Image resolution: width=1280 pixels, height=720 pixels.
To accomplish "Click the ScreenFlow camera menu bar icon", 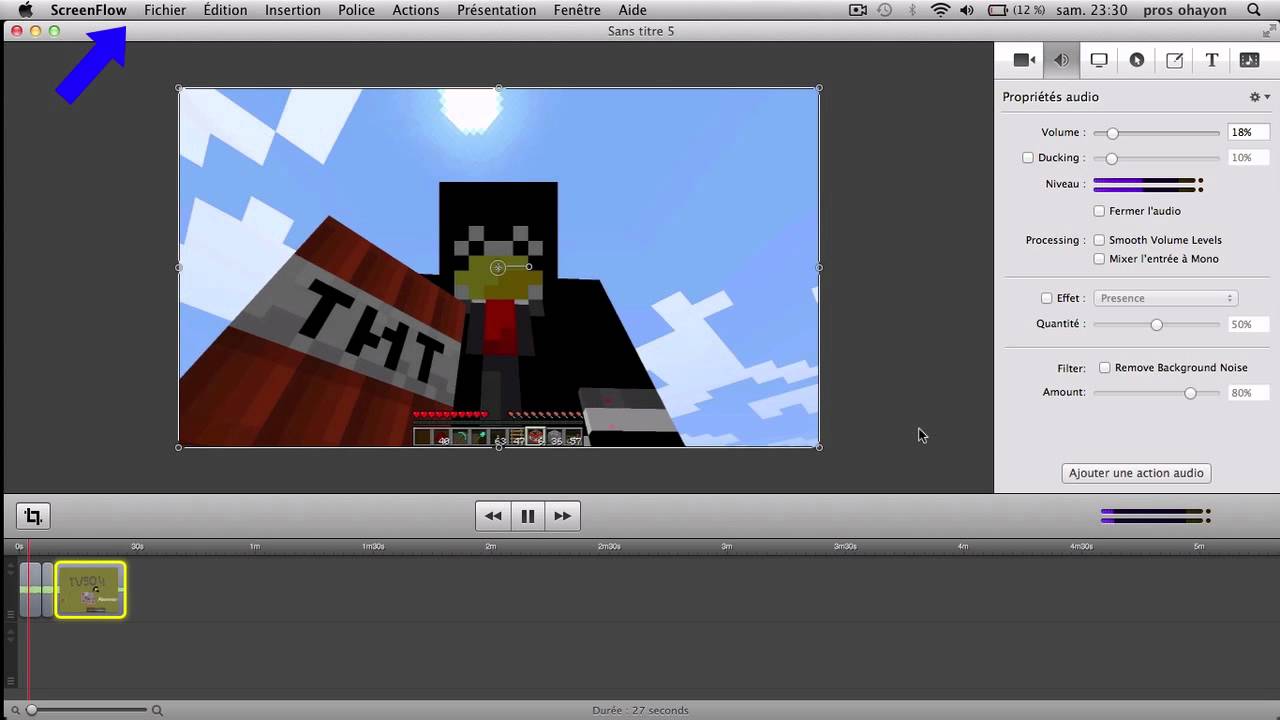I will point(858,10).
